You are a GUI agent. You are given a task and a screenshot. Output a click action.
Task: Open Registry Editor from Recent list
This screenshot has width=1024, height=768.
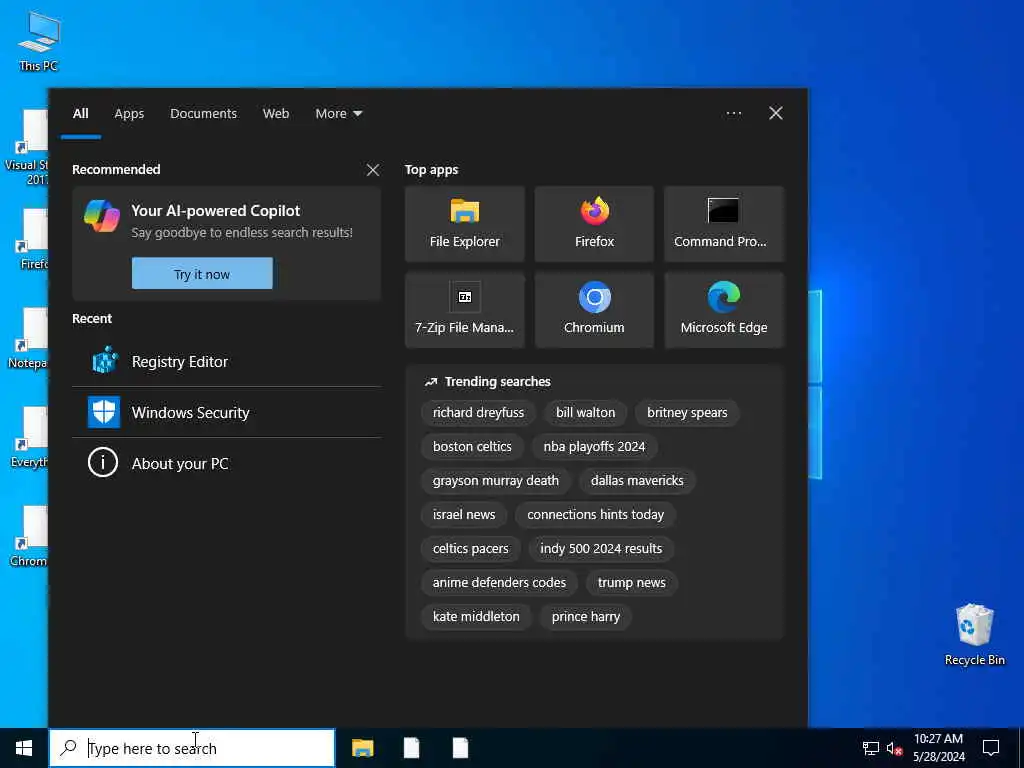[x=227, y=361]
